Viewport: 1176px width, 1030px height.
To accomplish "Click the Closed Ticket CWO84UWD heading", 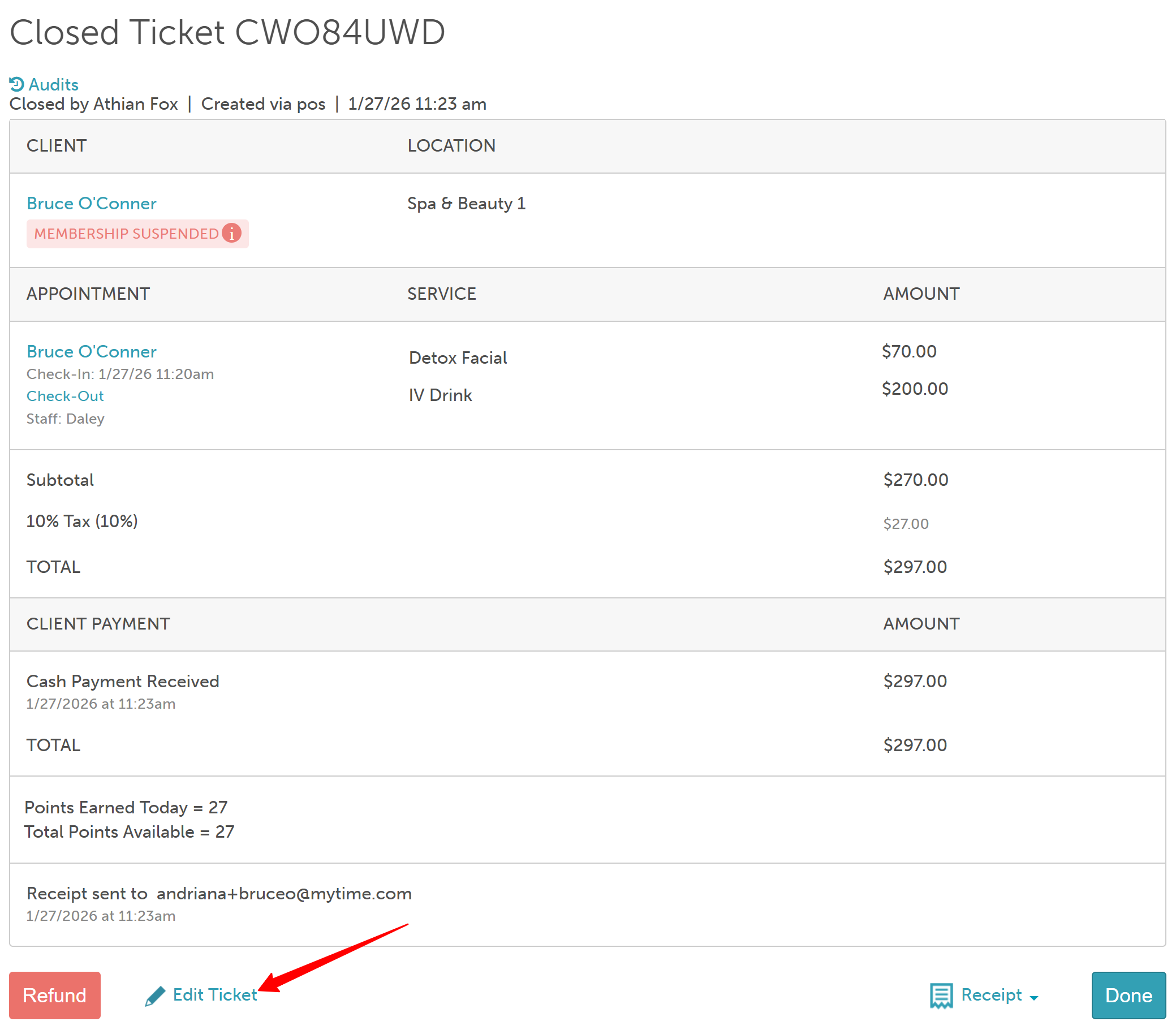I will [x=227, y=32].
